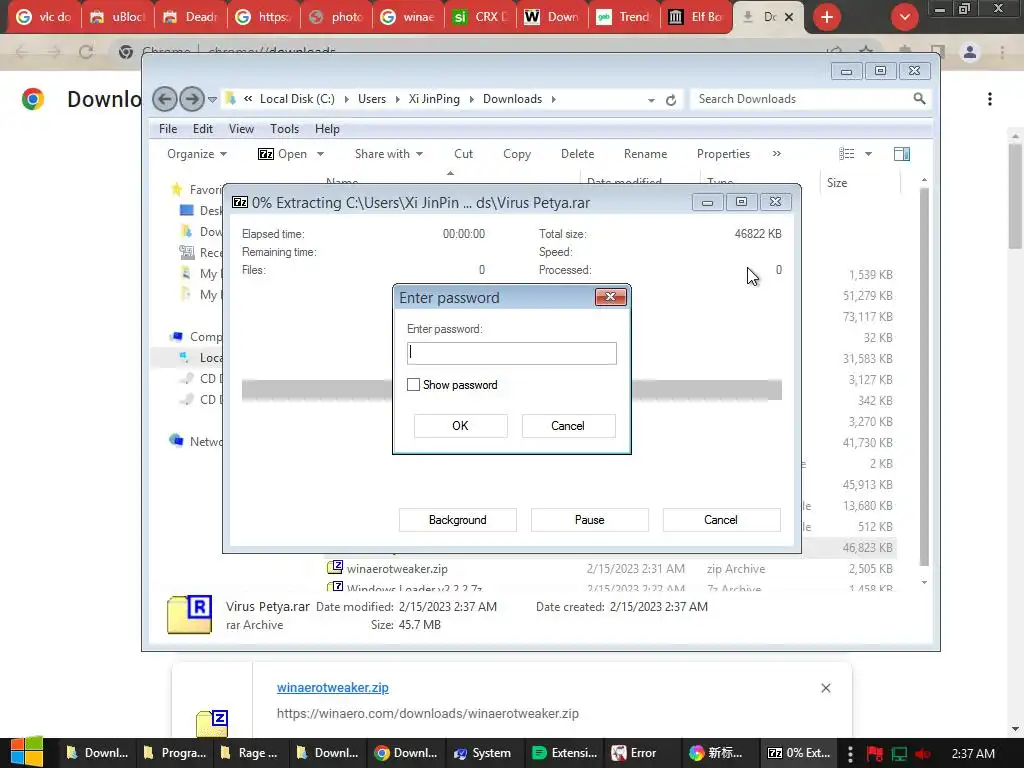Click the Windows Start button

(x=27, y=752)
